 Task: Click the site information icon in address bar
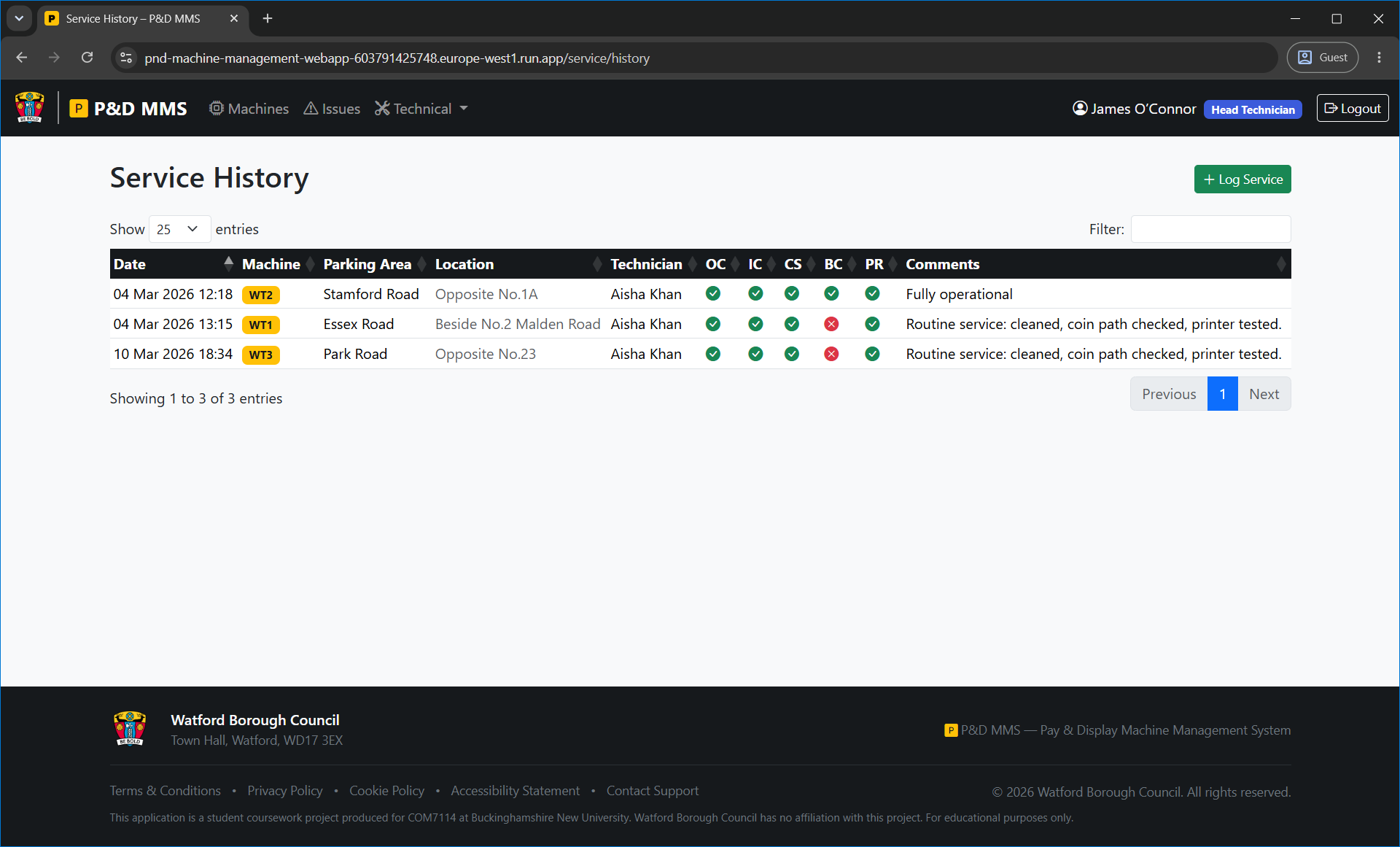126,58
